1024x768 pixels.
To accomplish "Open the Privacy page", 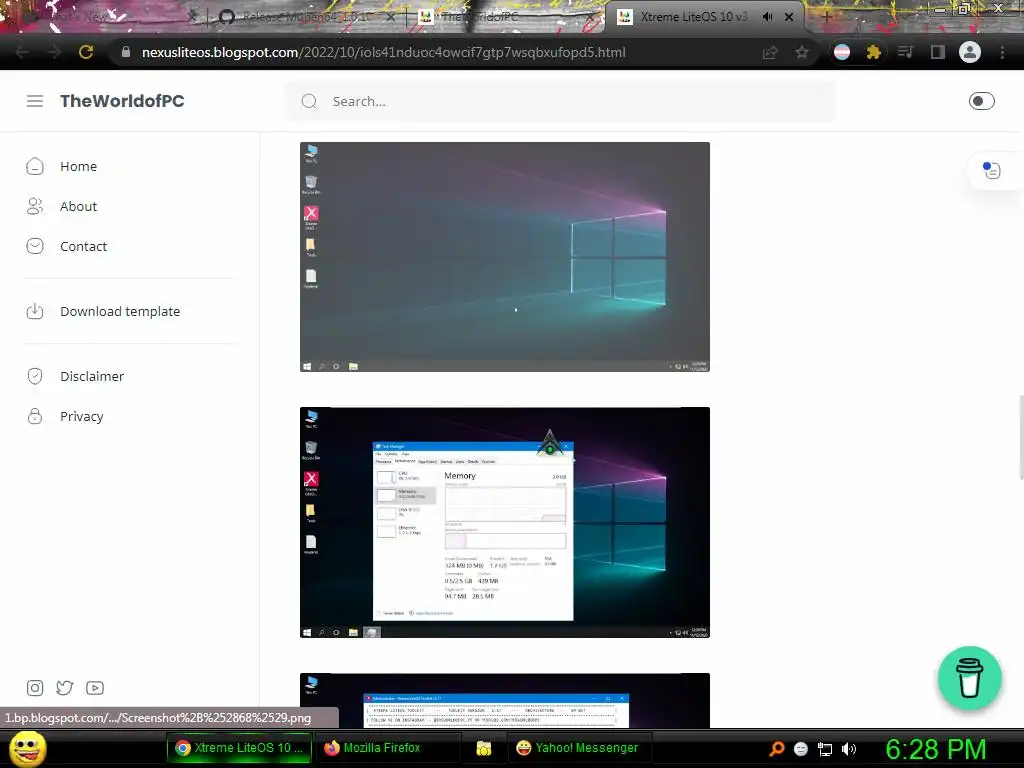I will point(82,416).
